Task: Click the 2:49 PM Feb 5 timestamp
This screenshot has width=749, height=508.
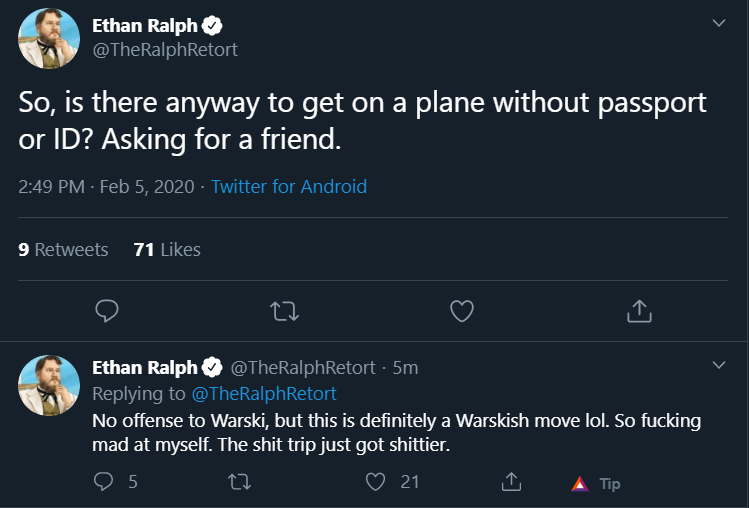Action: (x=106, y=186)
